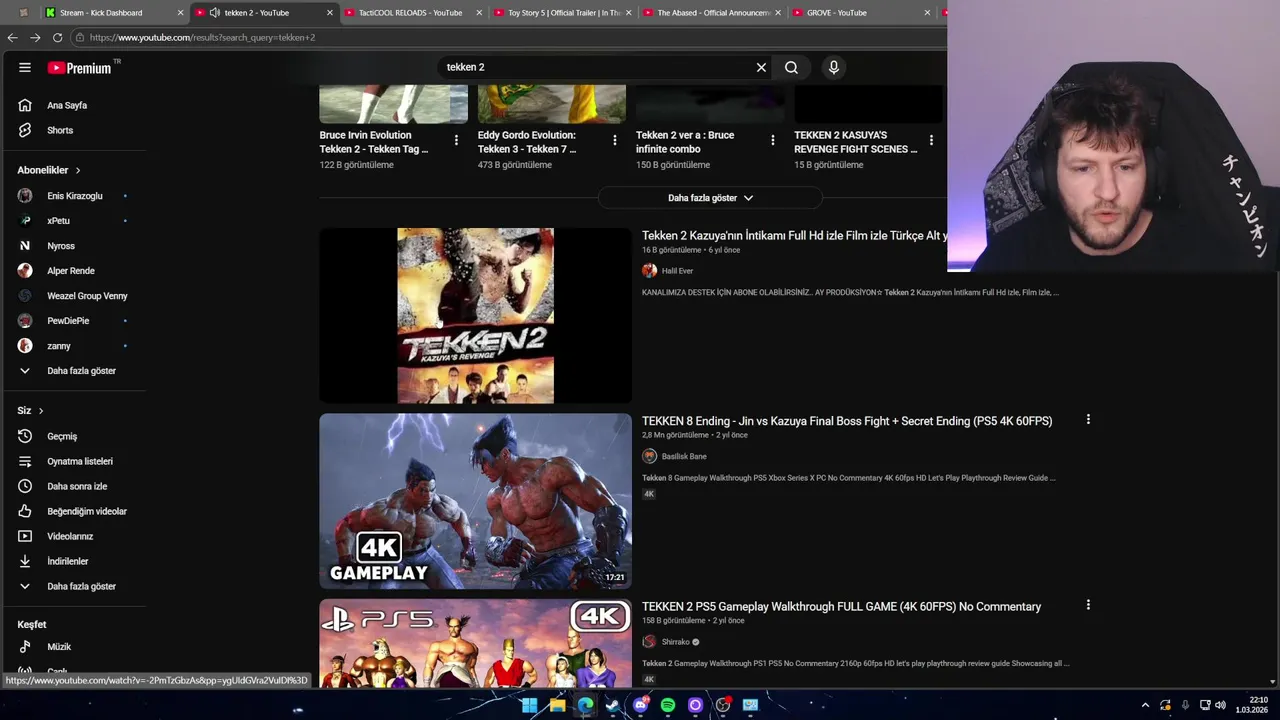Click the PS5 4K Tekken 2 thumbnail
Image resolution: width=1280 pixels, height=720 pixels.
(x=475, y=643)
